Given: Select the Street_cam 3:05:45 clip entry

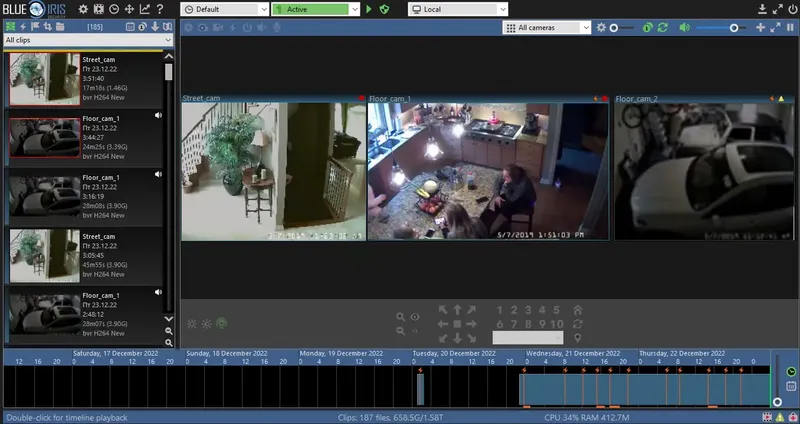Looking at the screenshot, I should tap(84, 256).
